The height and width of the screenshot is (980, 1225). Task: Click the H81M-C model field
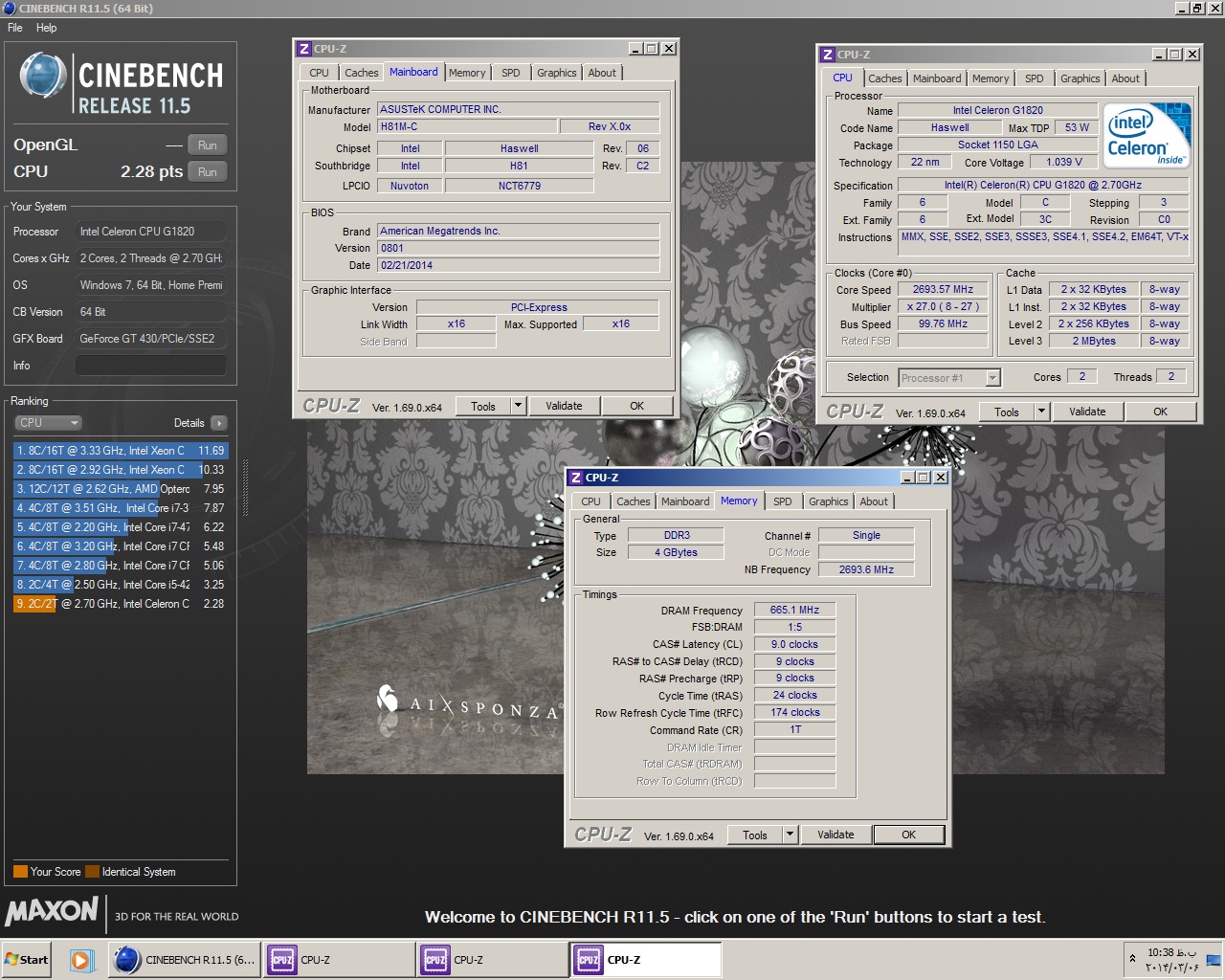click(467, 126)
